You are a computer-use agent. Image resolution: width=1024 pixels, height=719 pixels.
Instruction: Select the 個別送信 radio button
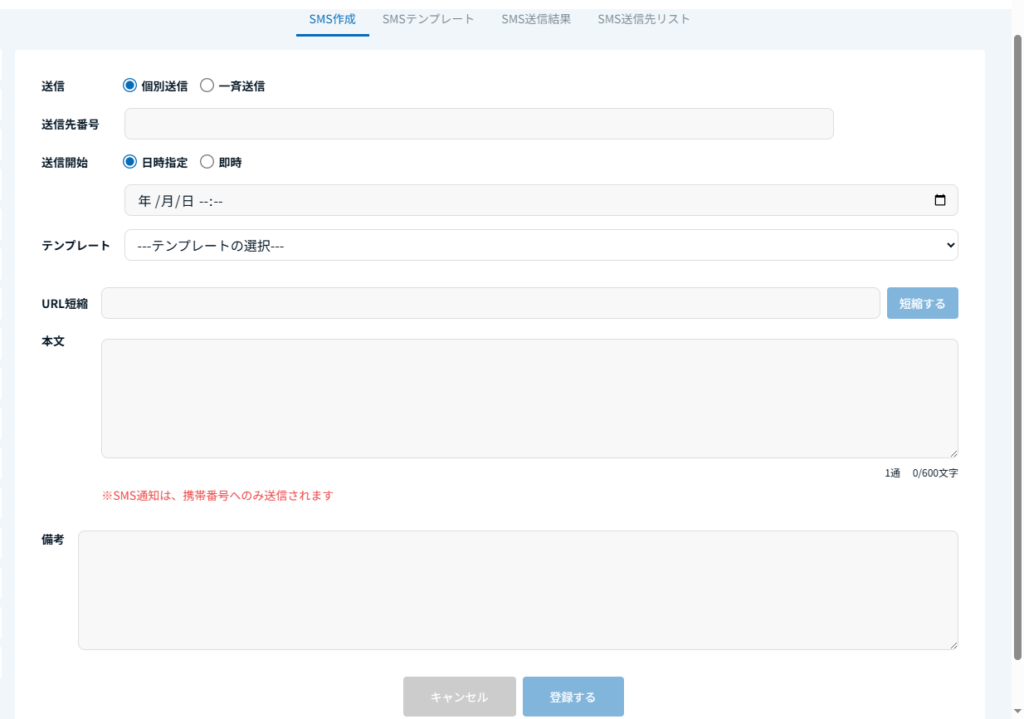129,86
